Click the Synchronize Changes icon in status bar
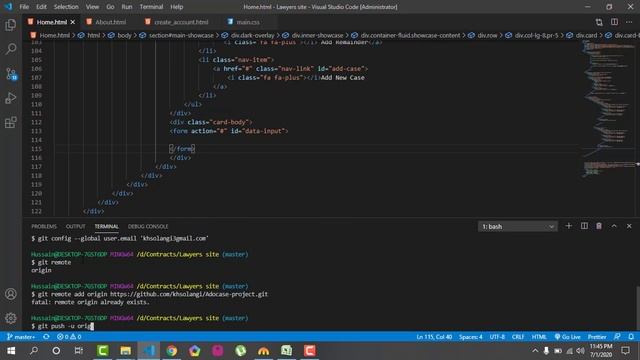 (x=46, y=337)
